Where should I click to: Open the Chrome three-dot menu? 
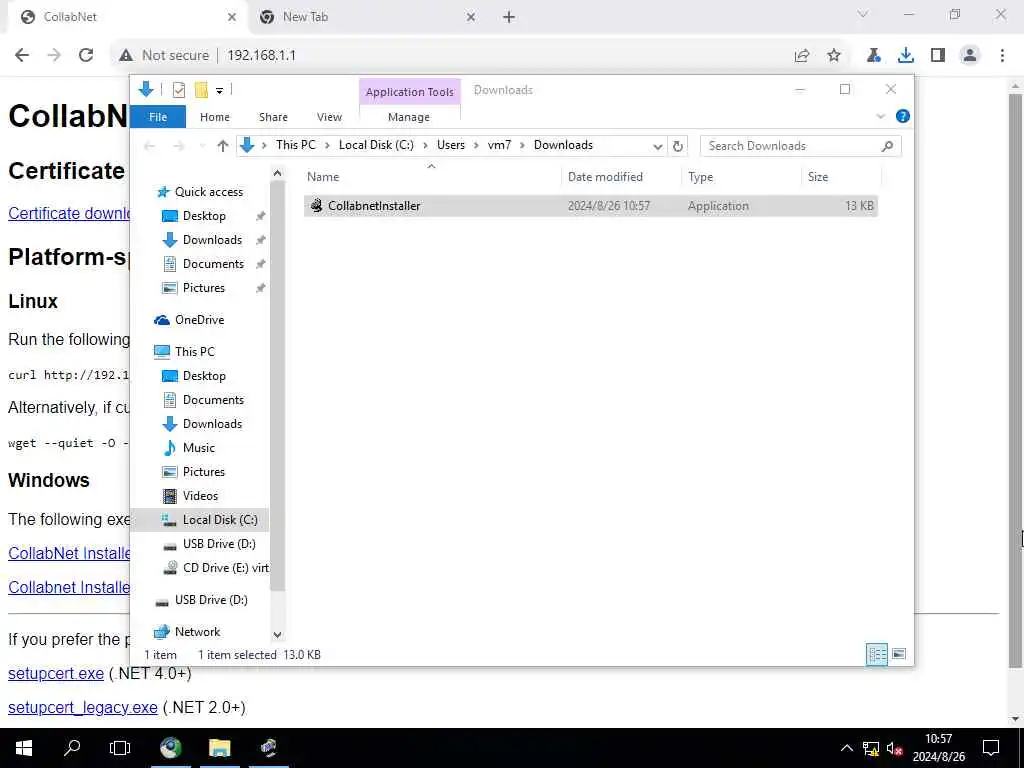[x=1002, y=56]
